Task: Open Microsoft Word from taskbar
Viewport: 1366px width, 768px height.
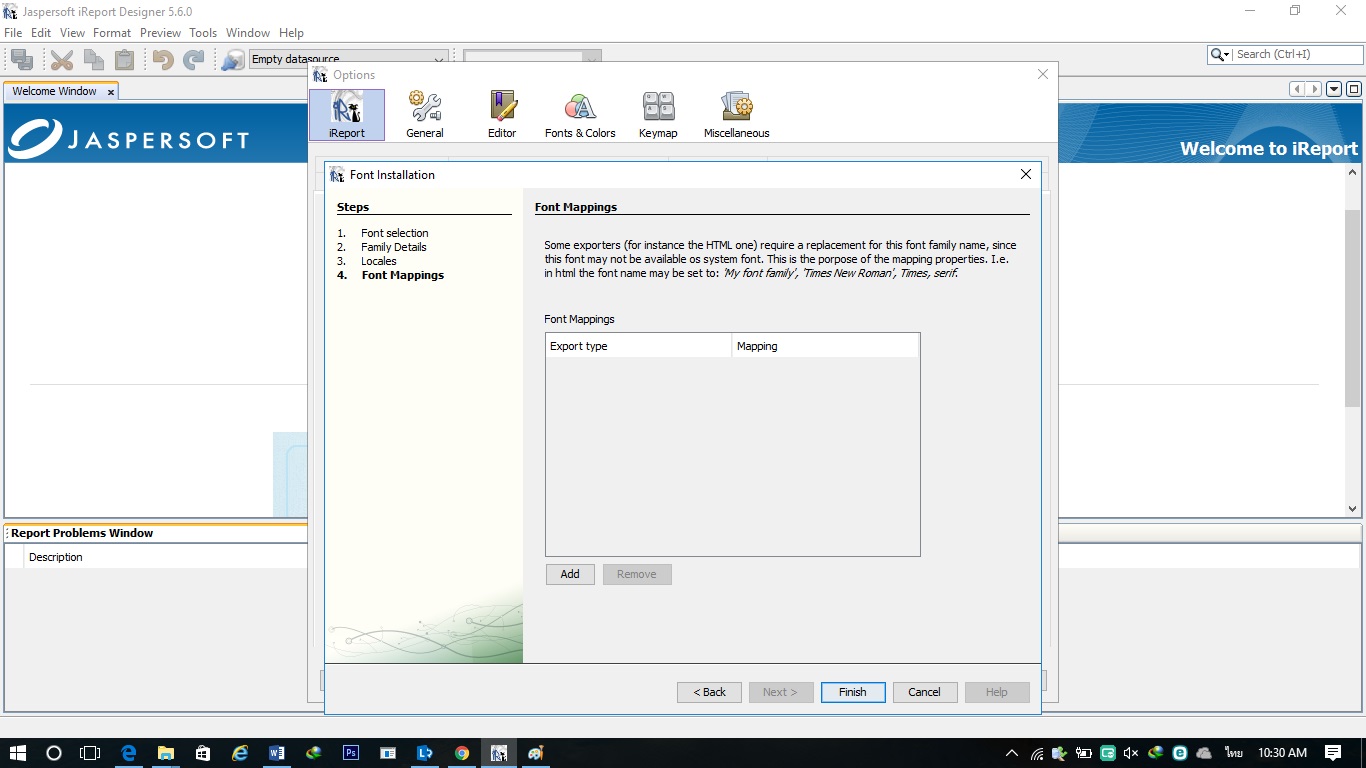Action: point(277,753)
